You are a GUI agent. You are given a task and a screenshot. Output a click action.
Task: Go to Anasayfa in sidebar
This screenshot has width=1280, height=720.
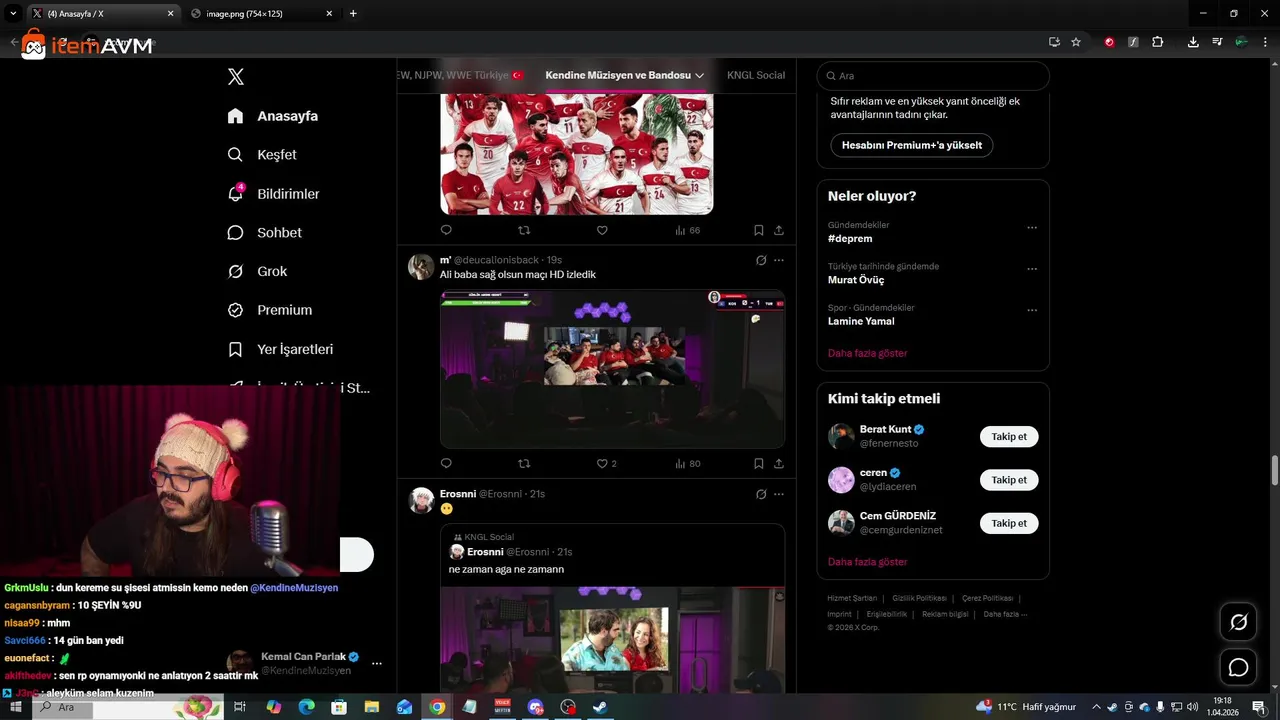click(272, 116)
